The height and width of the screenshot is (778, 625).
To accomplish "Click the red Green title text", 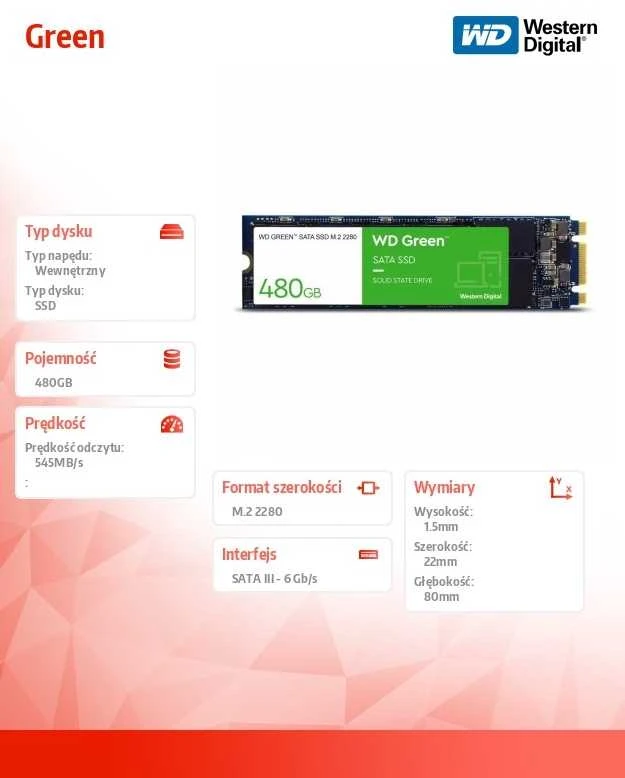I will click(x=65, y=37).
